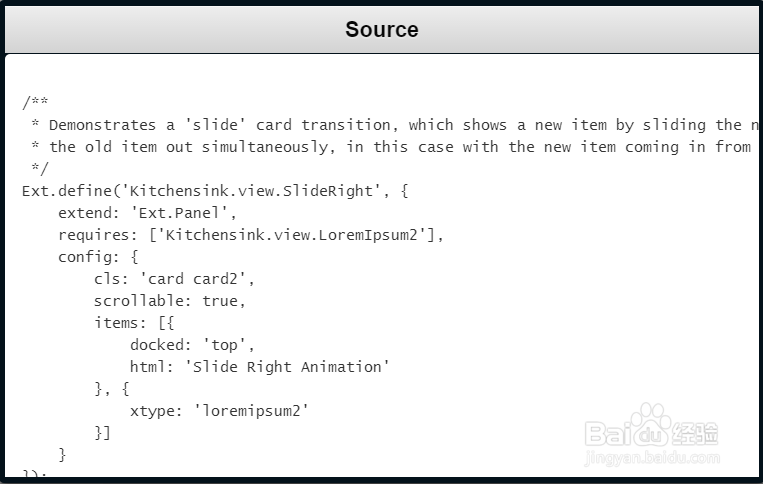Viewport: 763px width, 484px height.
Task: Click the opening '/**' comment line
Action: (35, 103)
